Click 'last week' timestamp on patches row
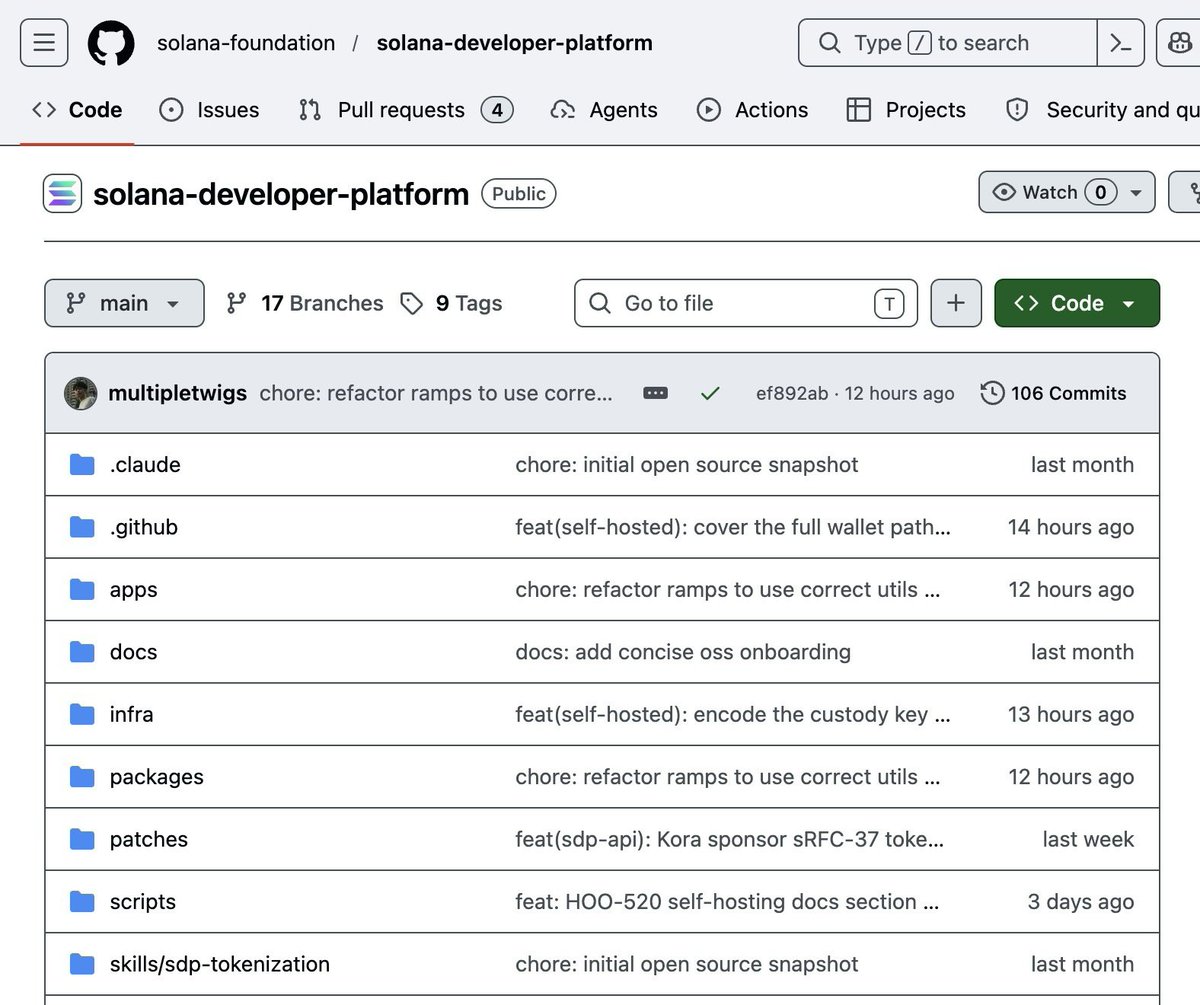 1088,840
